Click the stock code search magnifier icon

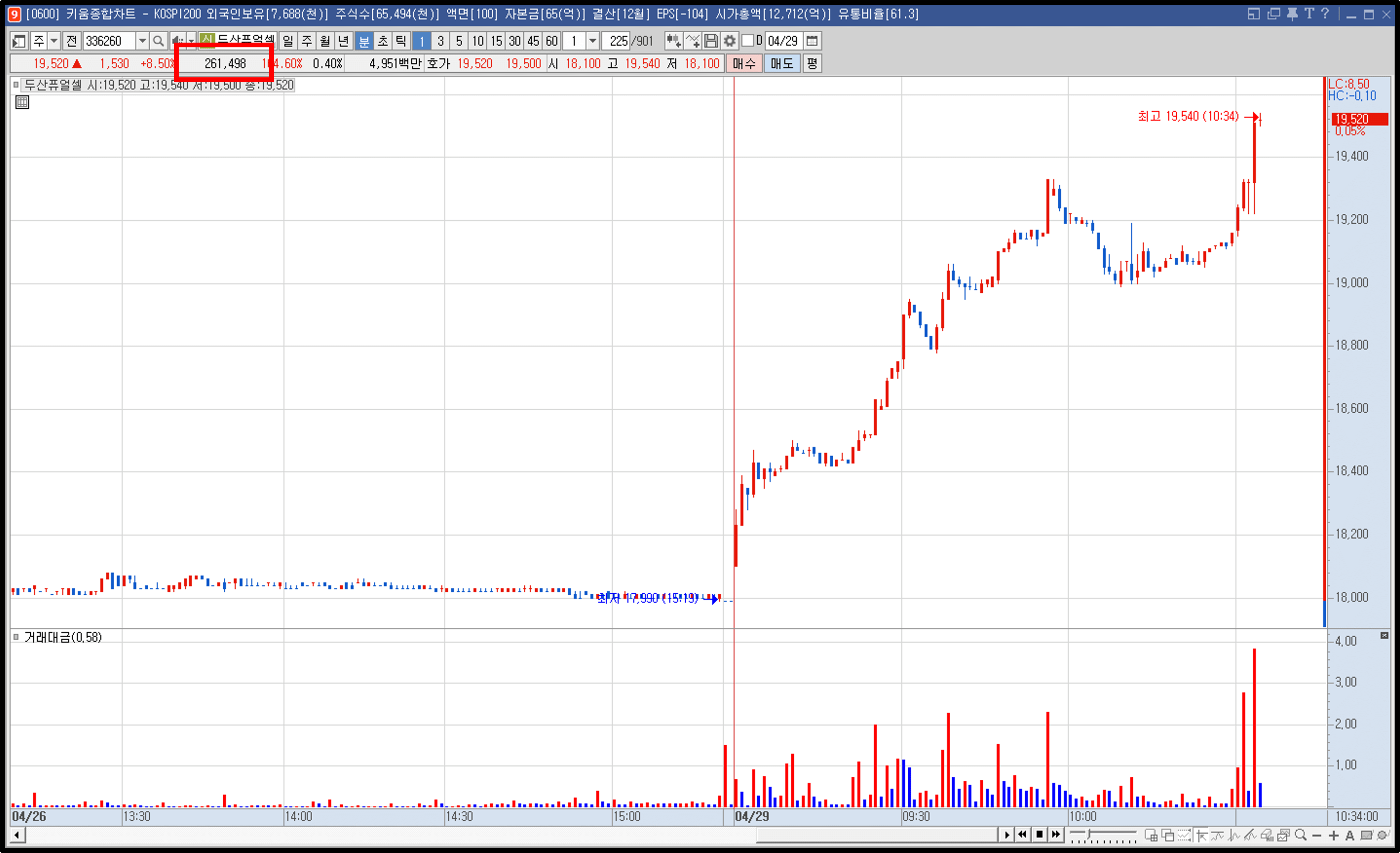pos(159,41)
